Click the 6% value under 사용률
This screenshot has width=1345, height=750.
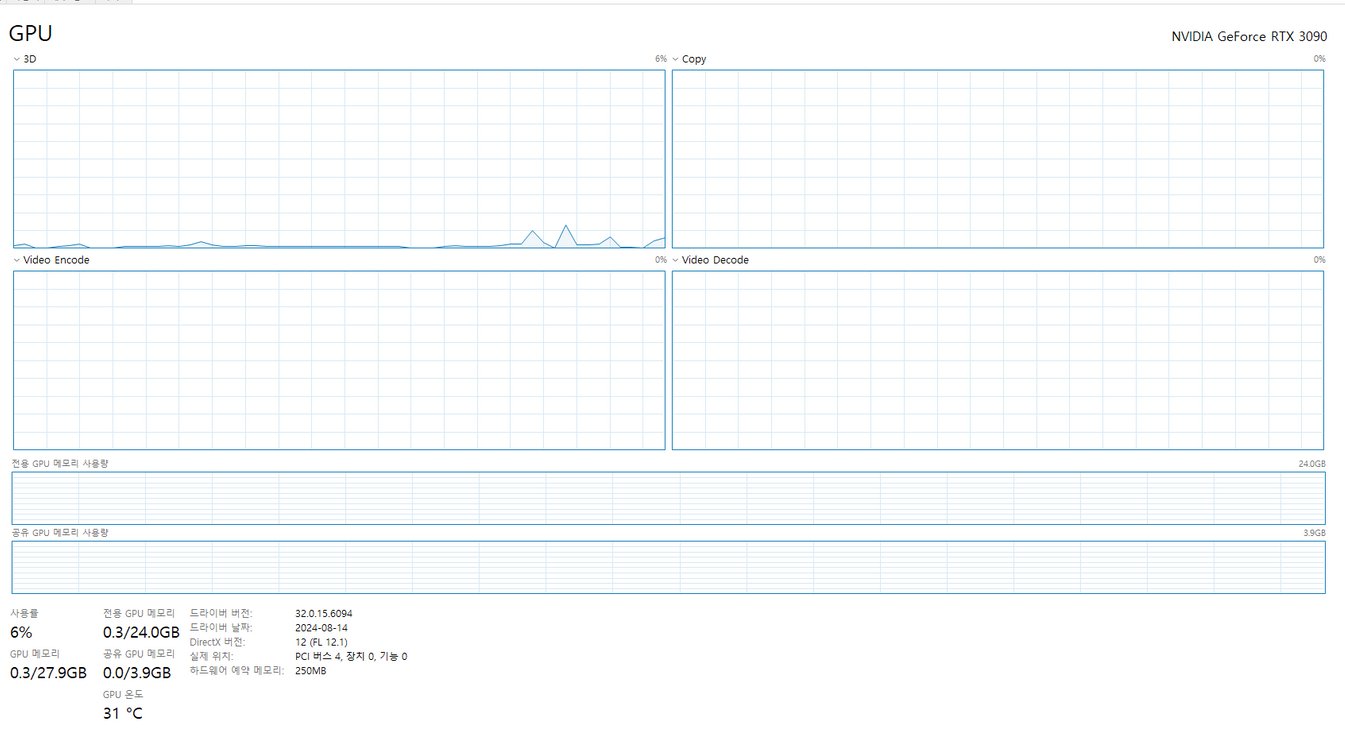(21, 632)
